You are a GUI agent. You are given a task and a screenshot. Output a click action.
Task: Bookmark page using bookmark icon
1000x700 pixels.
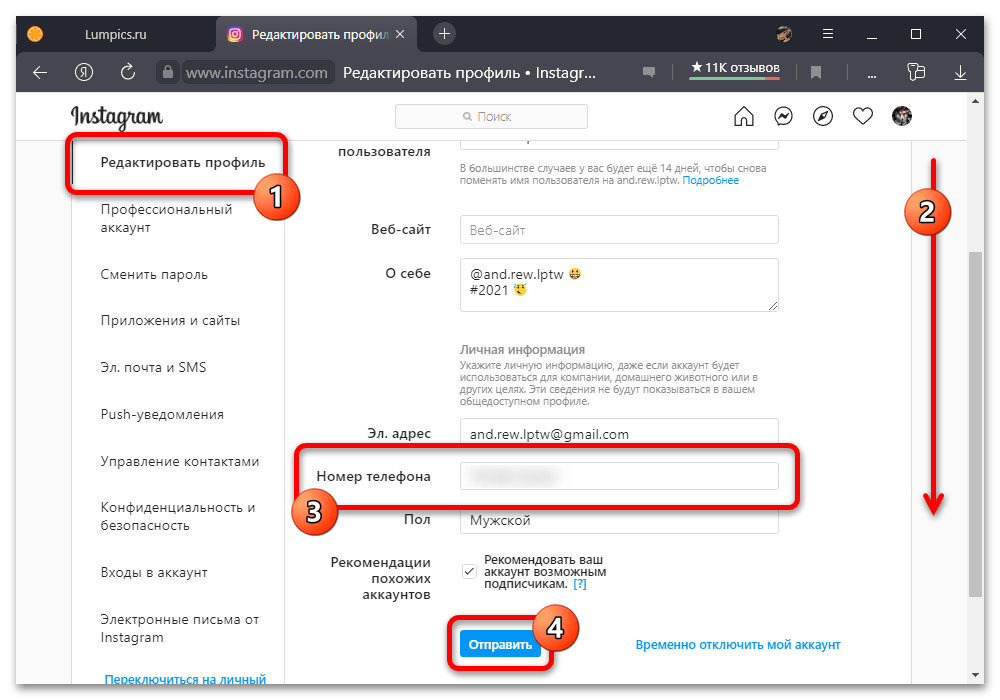[x=816, y=72]
